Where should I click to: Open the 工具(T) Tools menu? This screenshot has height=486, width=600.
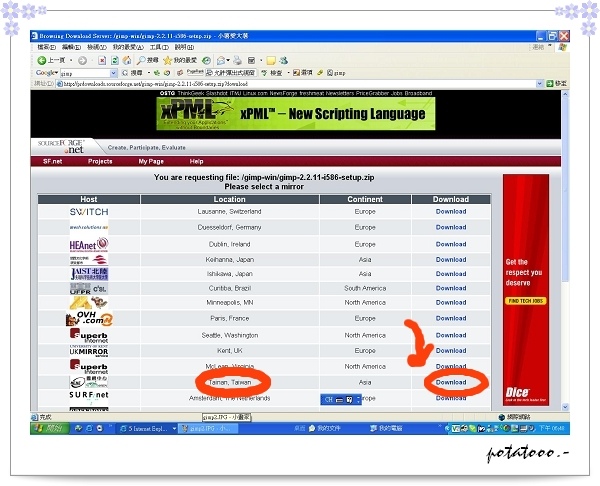(159, 47)
